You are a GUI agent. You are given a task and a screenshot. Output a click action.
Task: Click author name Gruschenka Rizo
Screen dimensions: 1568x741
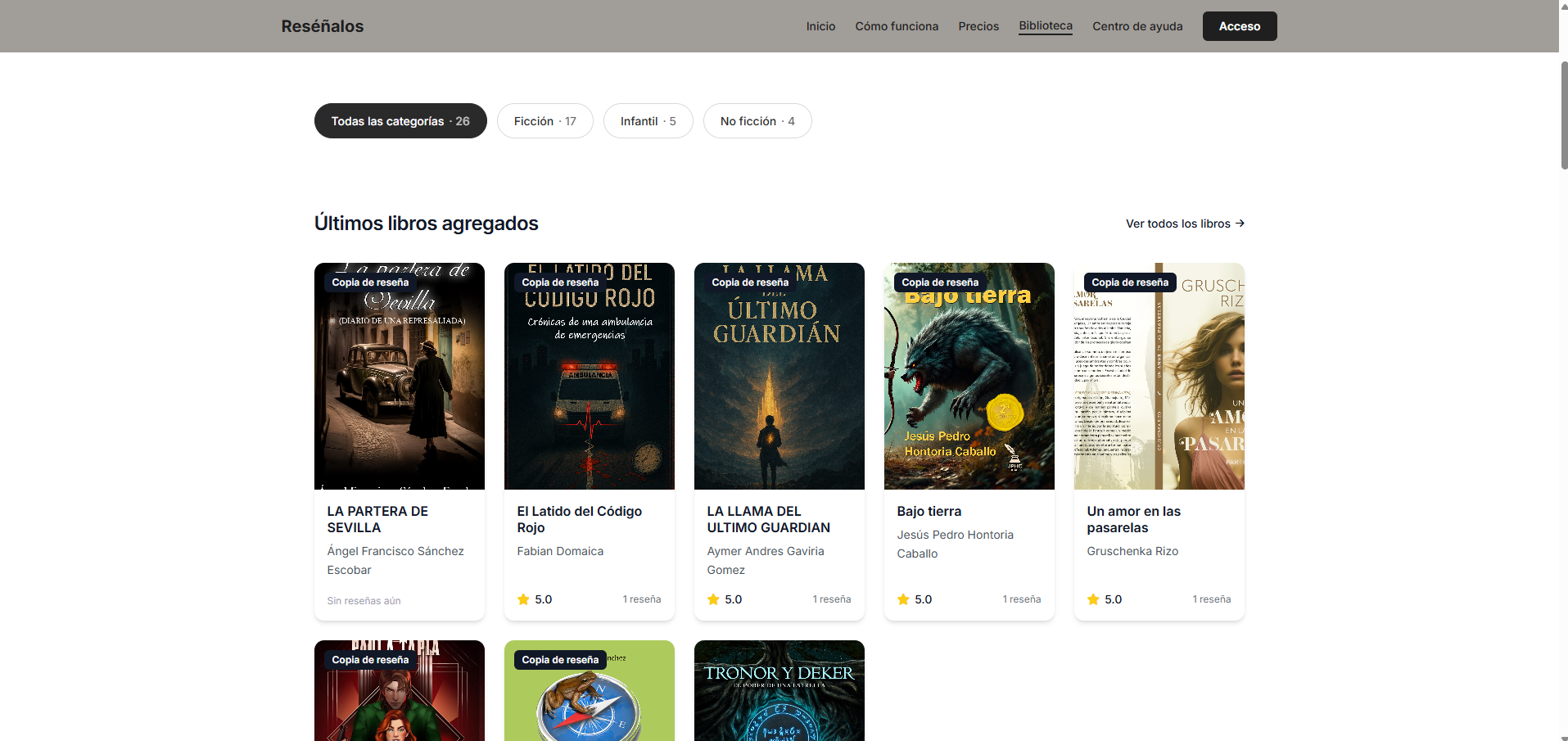point(1132,551)
